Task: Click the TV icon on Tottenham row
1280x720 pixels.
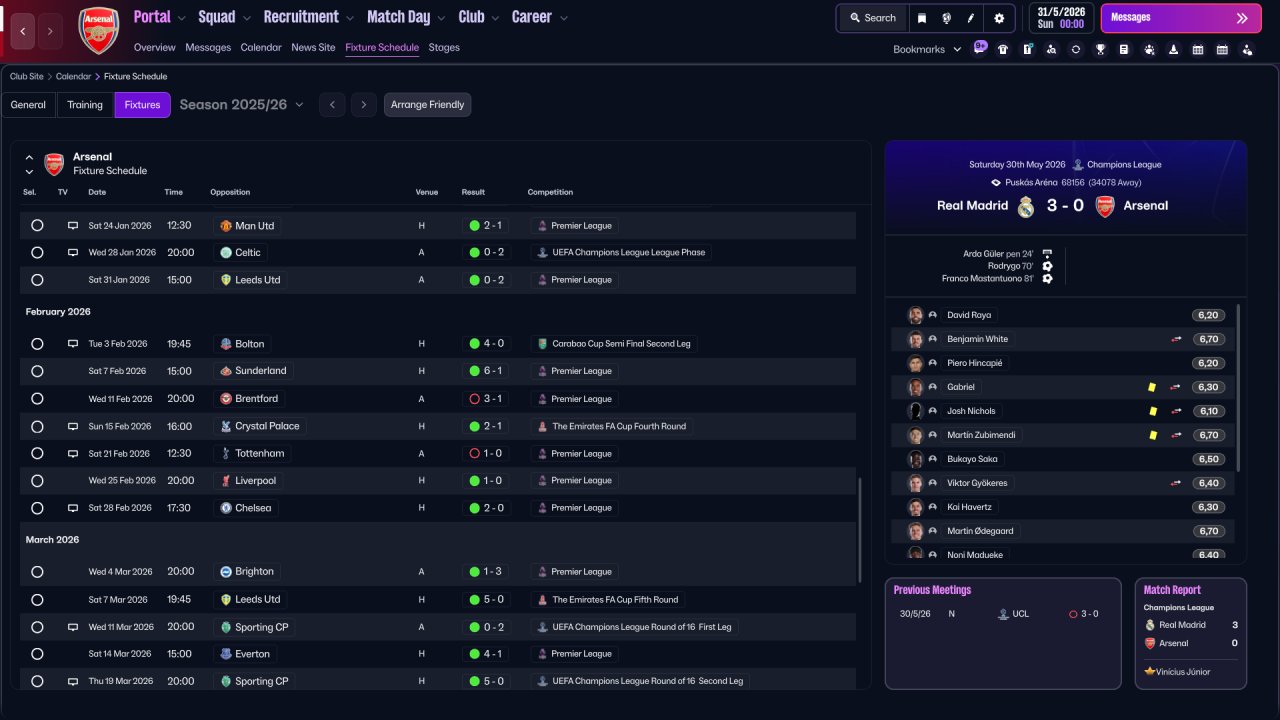Action: 72,454
